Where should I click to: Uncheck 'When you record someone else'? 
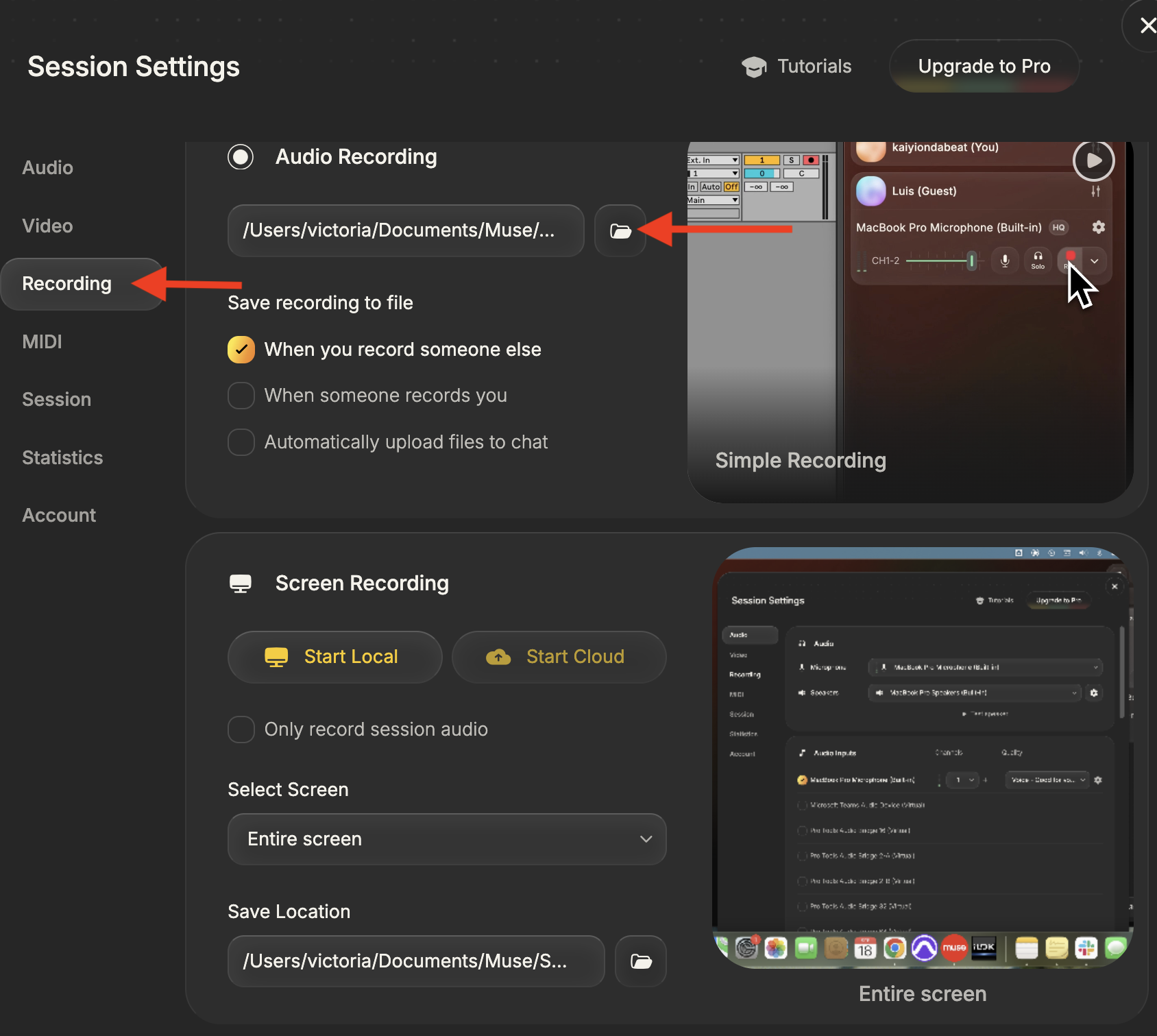pos(241,350)
